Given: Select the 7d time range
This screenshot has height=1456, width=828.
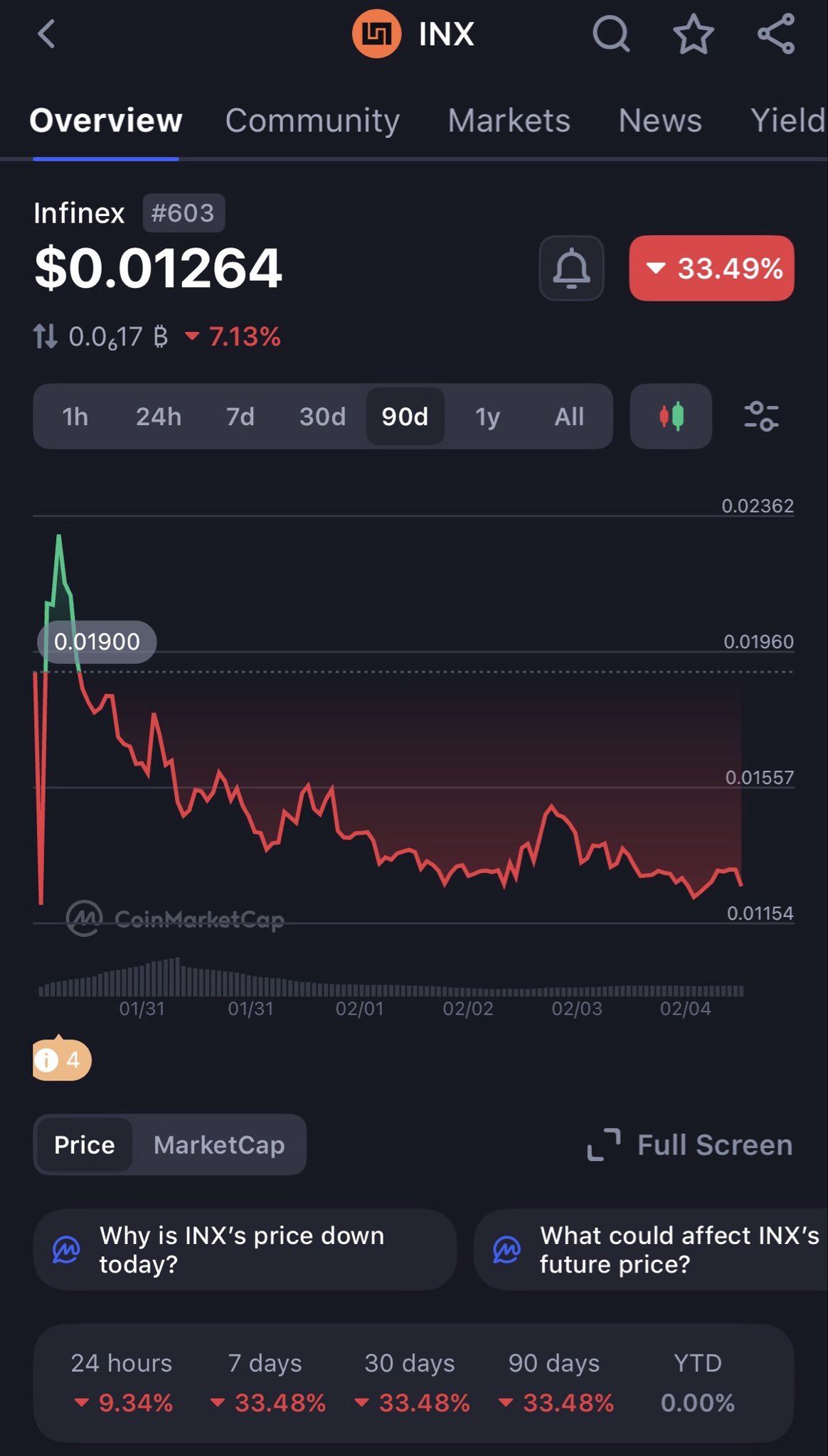Looking at the screenshot, I should [240, 417].
